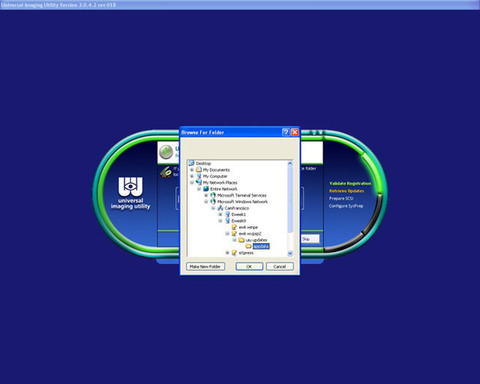Expand the My Documents tree node
Image resolution: width=480 pixels, height=384 pixels.
192,170
